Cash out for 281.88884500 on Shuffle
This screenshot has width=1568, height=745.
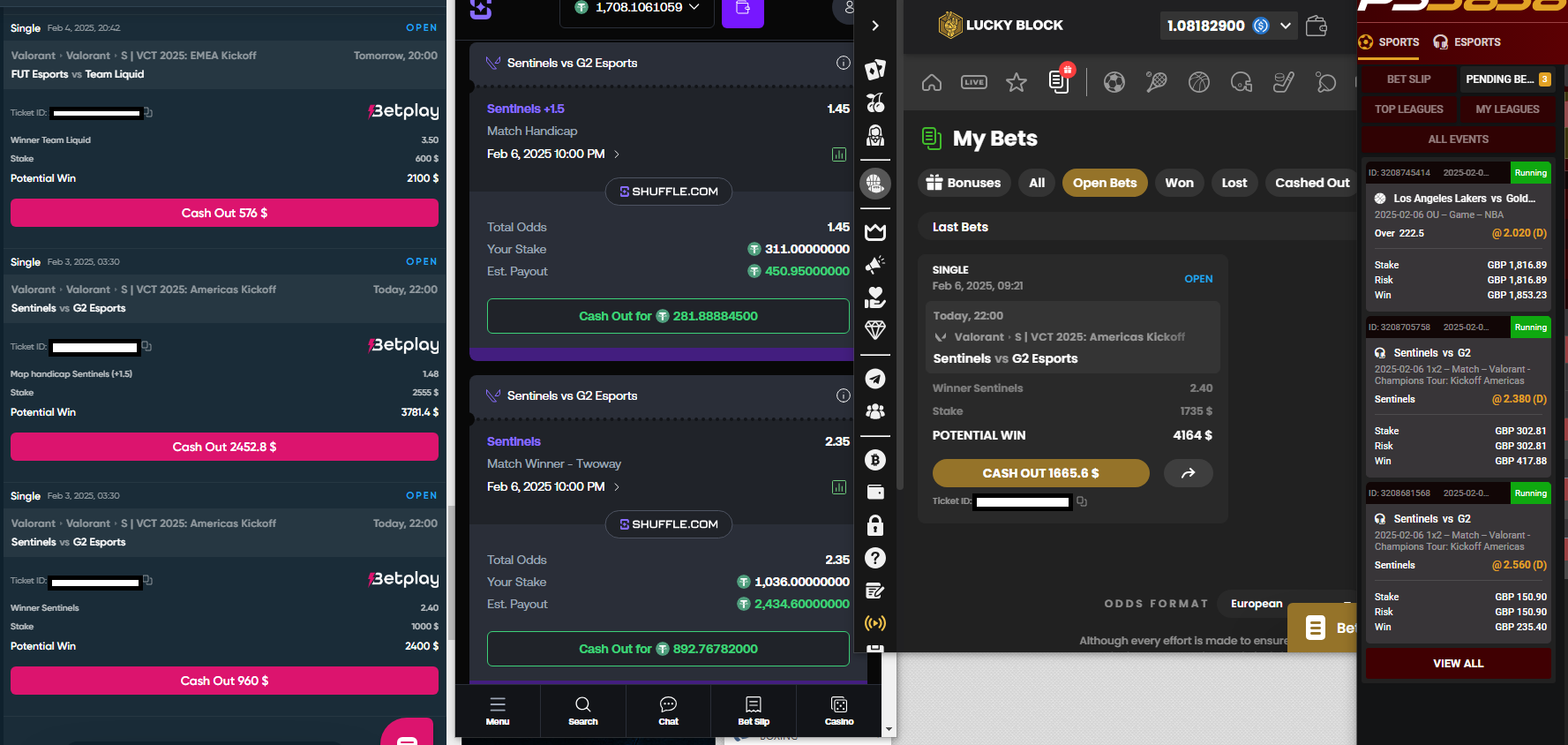coord(668,316)
